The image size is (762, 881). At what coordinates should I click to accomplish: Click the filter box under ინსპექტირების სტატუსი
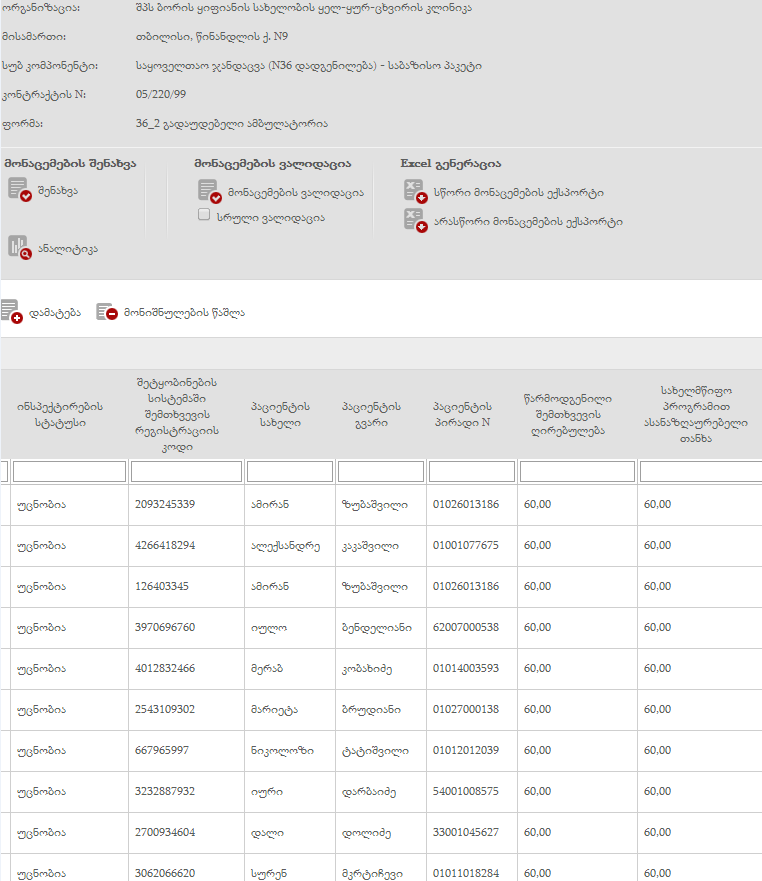[x=69, y=472]
